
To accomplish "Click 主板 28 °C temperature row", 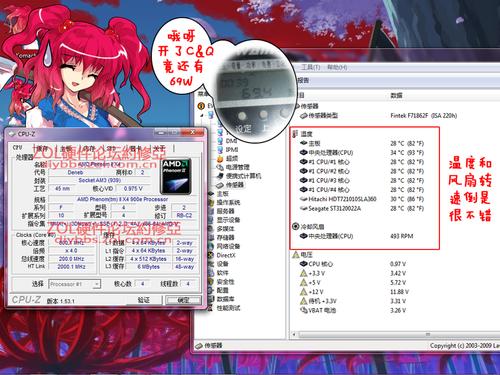I will click(x=362, y=143).
